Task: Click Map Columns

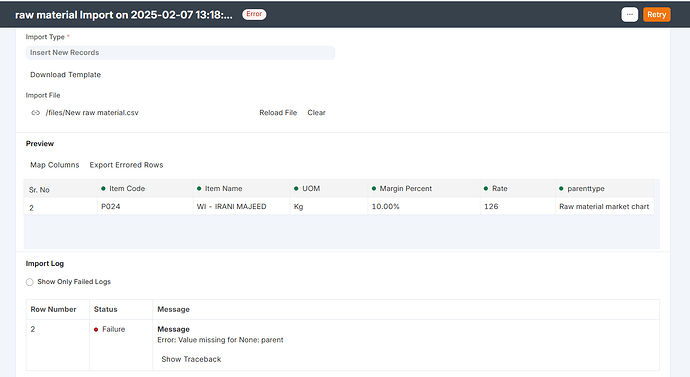Action: 55,165
